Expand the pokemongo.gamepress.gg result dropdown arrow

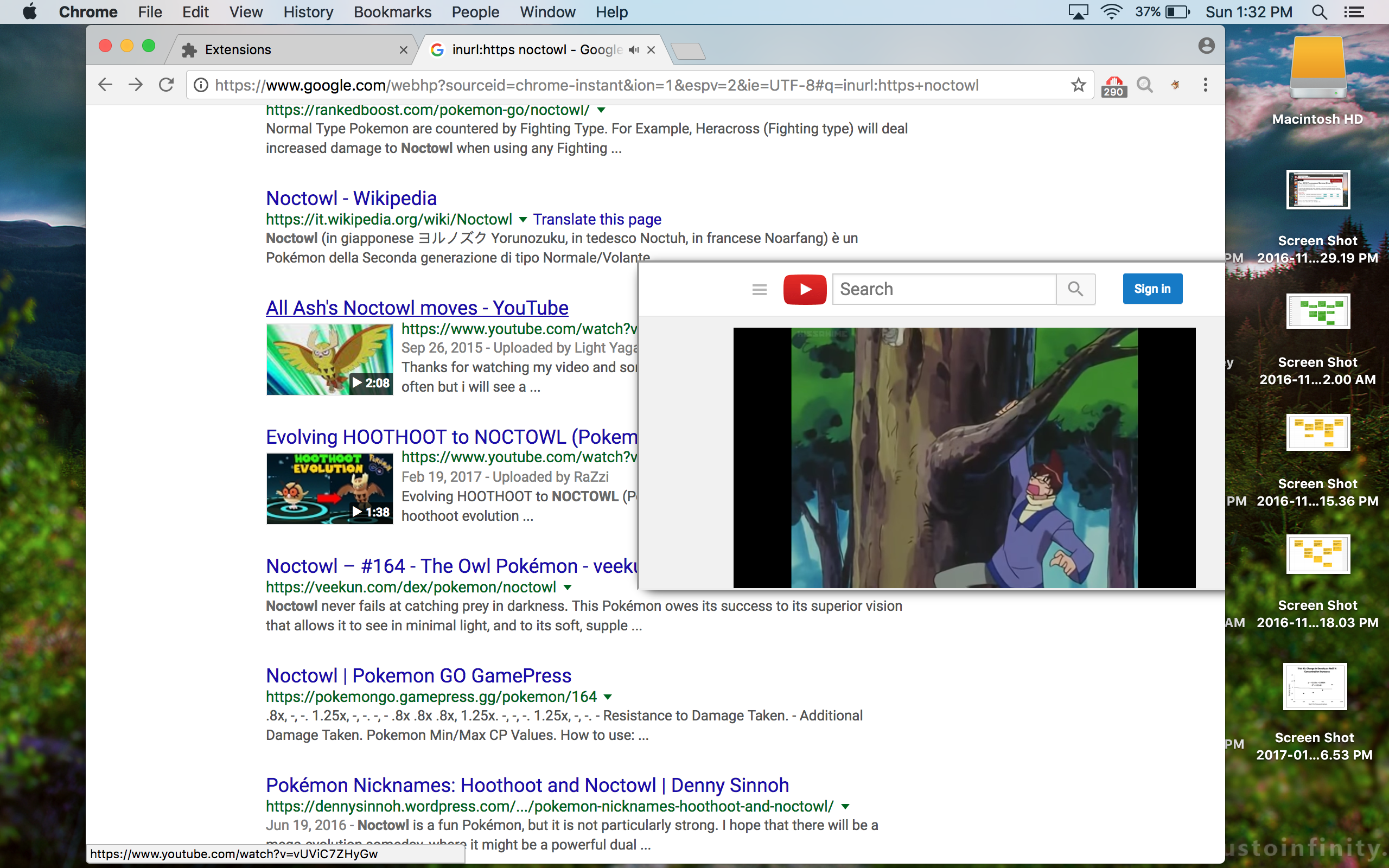coord(608,697)
